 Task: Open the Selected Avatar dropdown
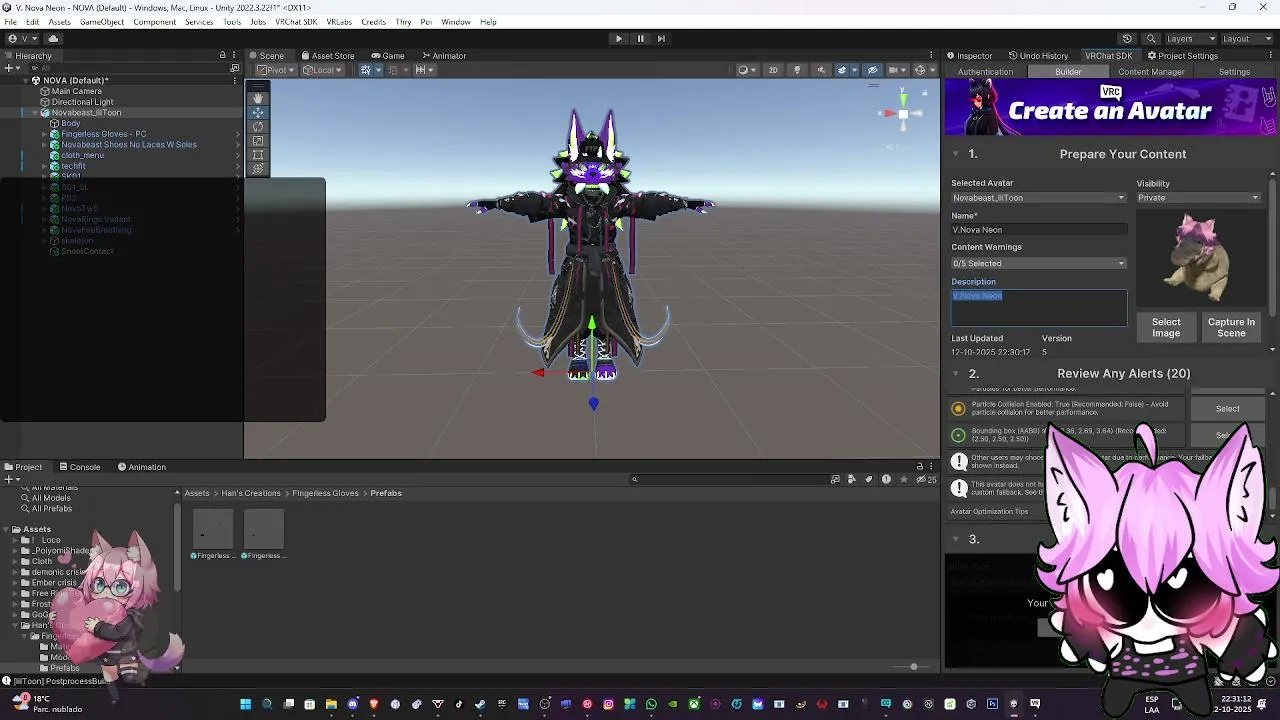1039,198
